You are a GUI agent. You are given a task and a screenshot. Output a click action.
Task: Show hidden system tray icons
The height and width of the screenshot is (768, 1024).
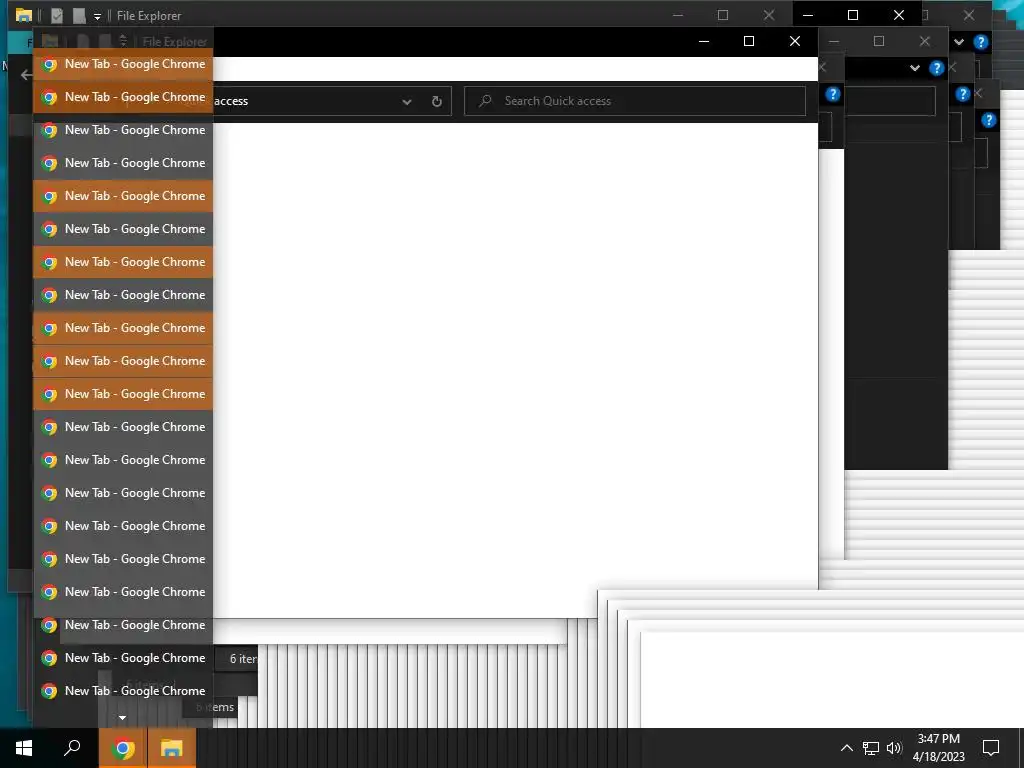pyautogui.click(x=846, y=748)
